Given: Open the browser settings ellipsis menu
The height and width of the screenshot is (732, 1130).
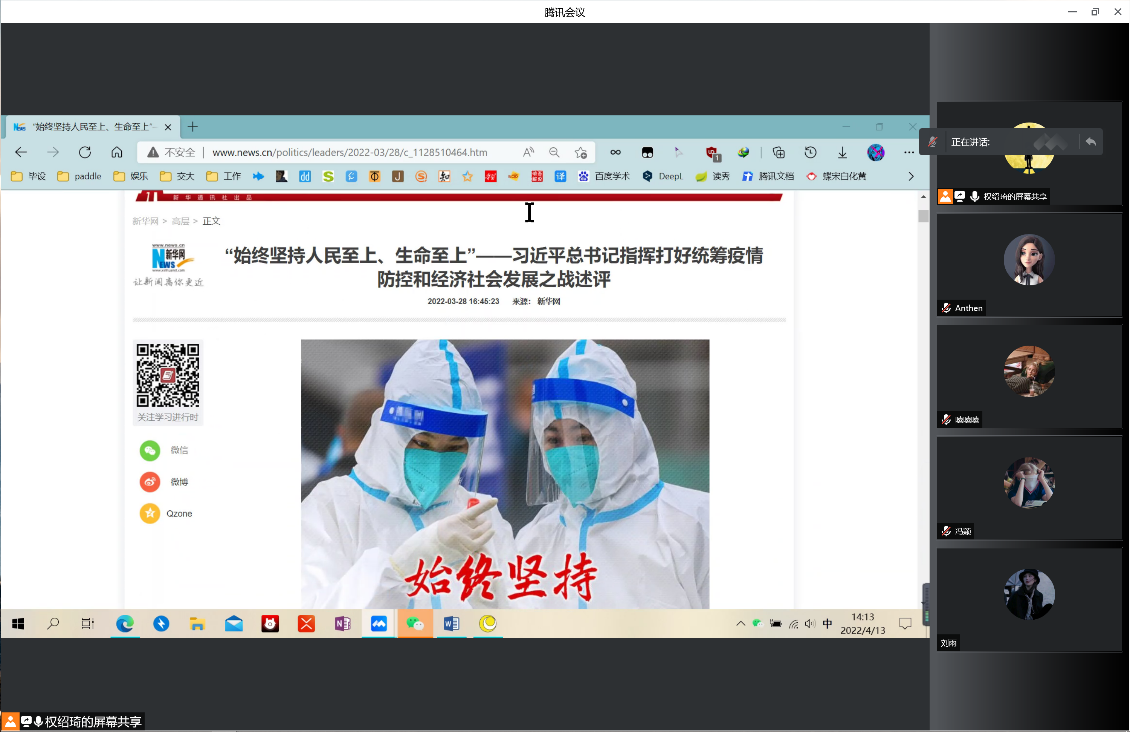Looking at the screenshot, I should click(909, 152).
